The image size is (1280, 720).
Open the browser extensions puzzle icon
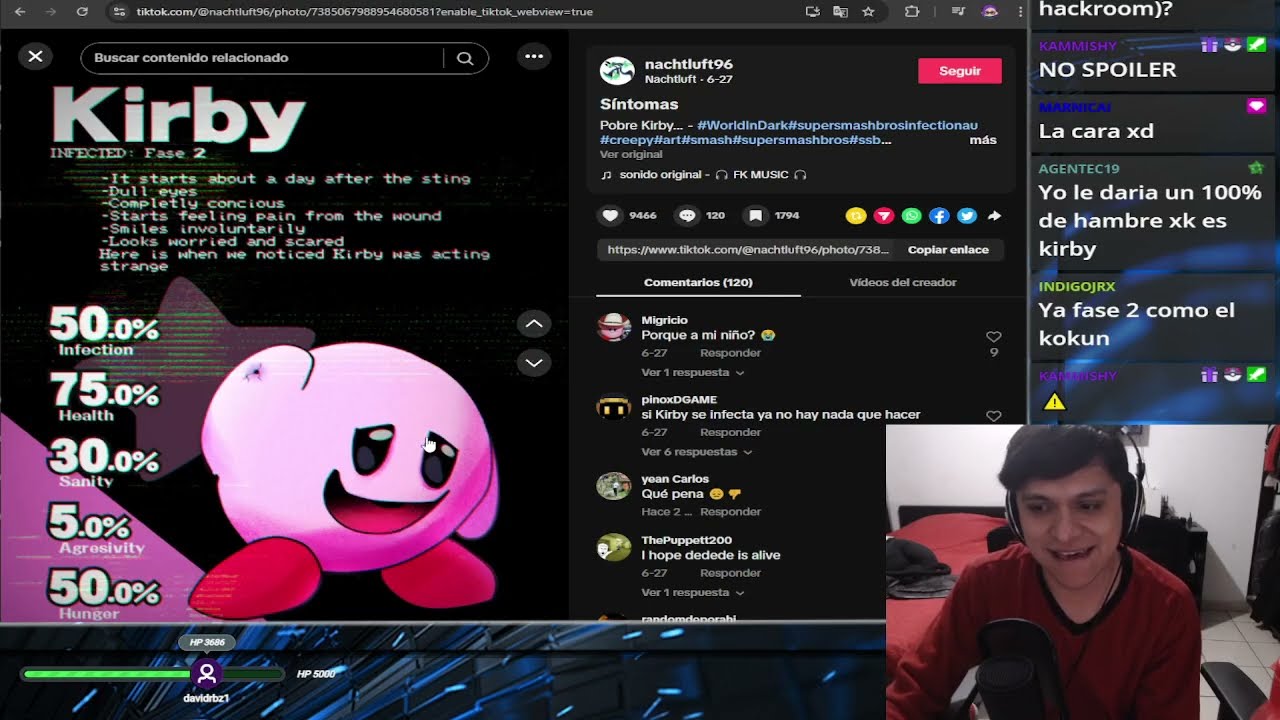pyautogui.click(x=912, y=11)
